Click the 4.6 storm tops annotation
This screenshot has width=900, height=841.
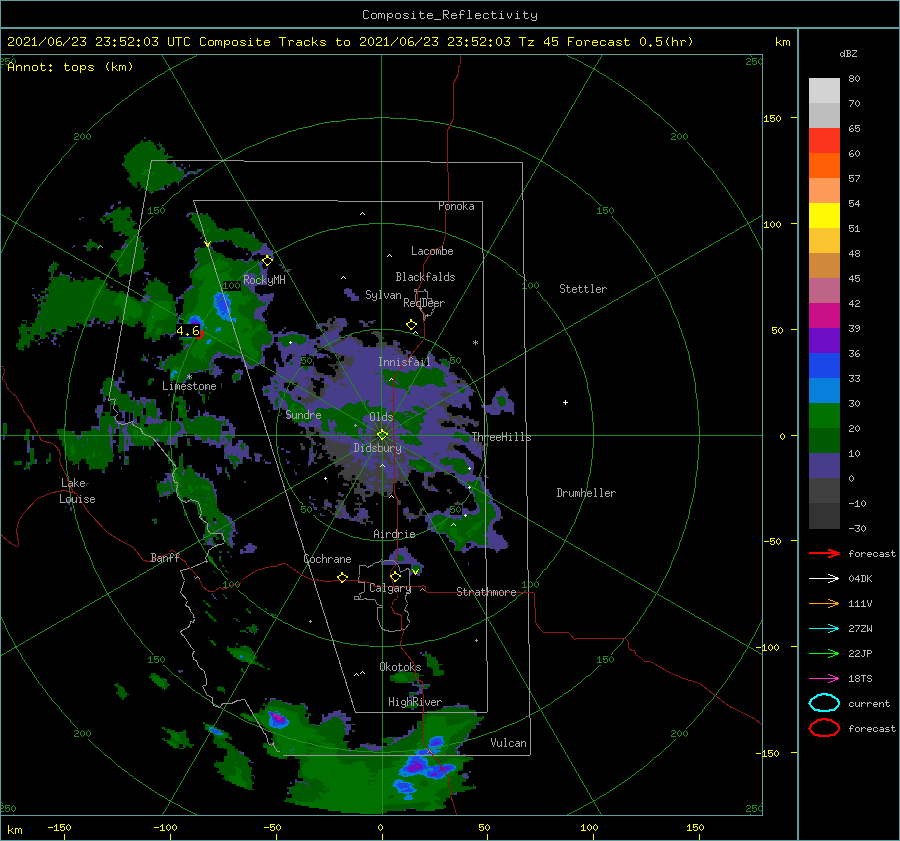point(188,331)
